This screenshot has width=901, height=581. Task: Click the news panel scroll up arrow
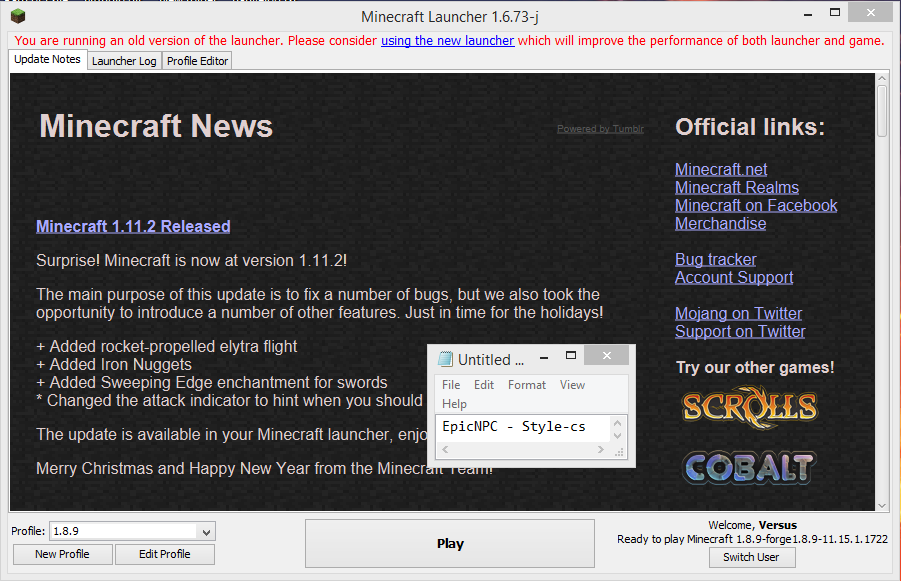[x=882, y=78]
